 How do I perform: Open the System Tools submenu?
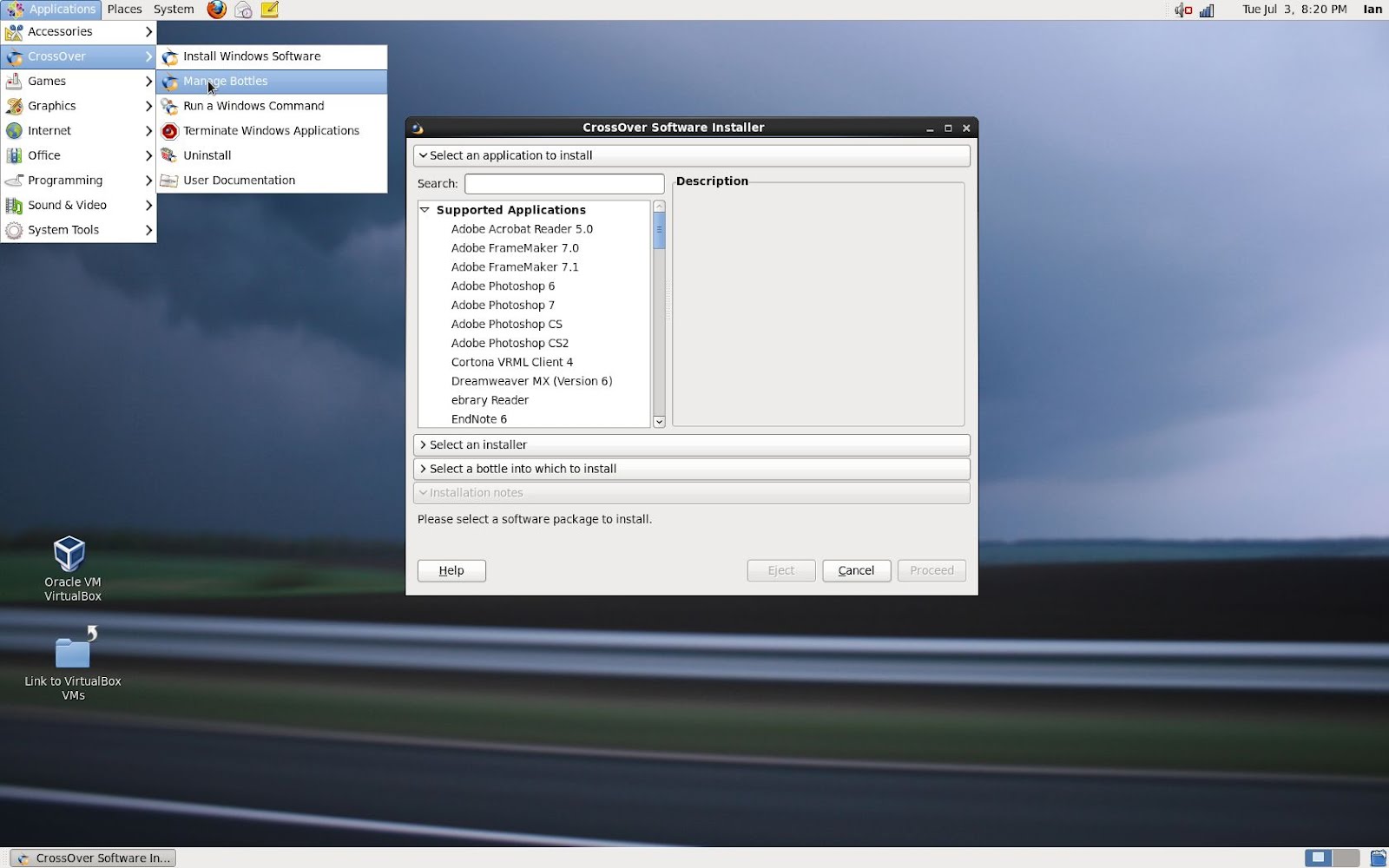pos(78,230)
